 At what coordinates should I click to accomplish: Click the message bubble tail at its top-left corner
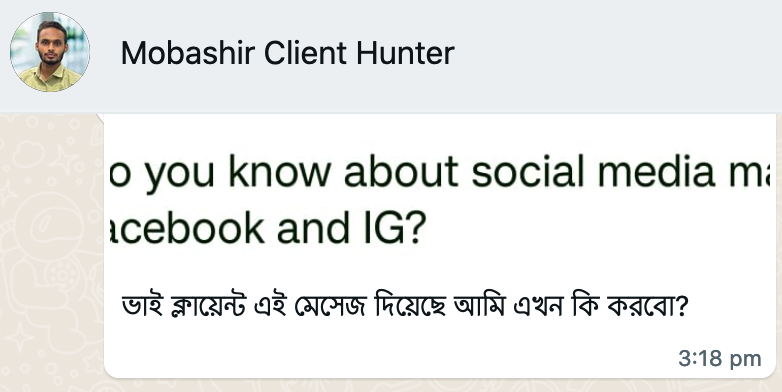pos(100,118)
